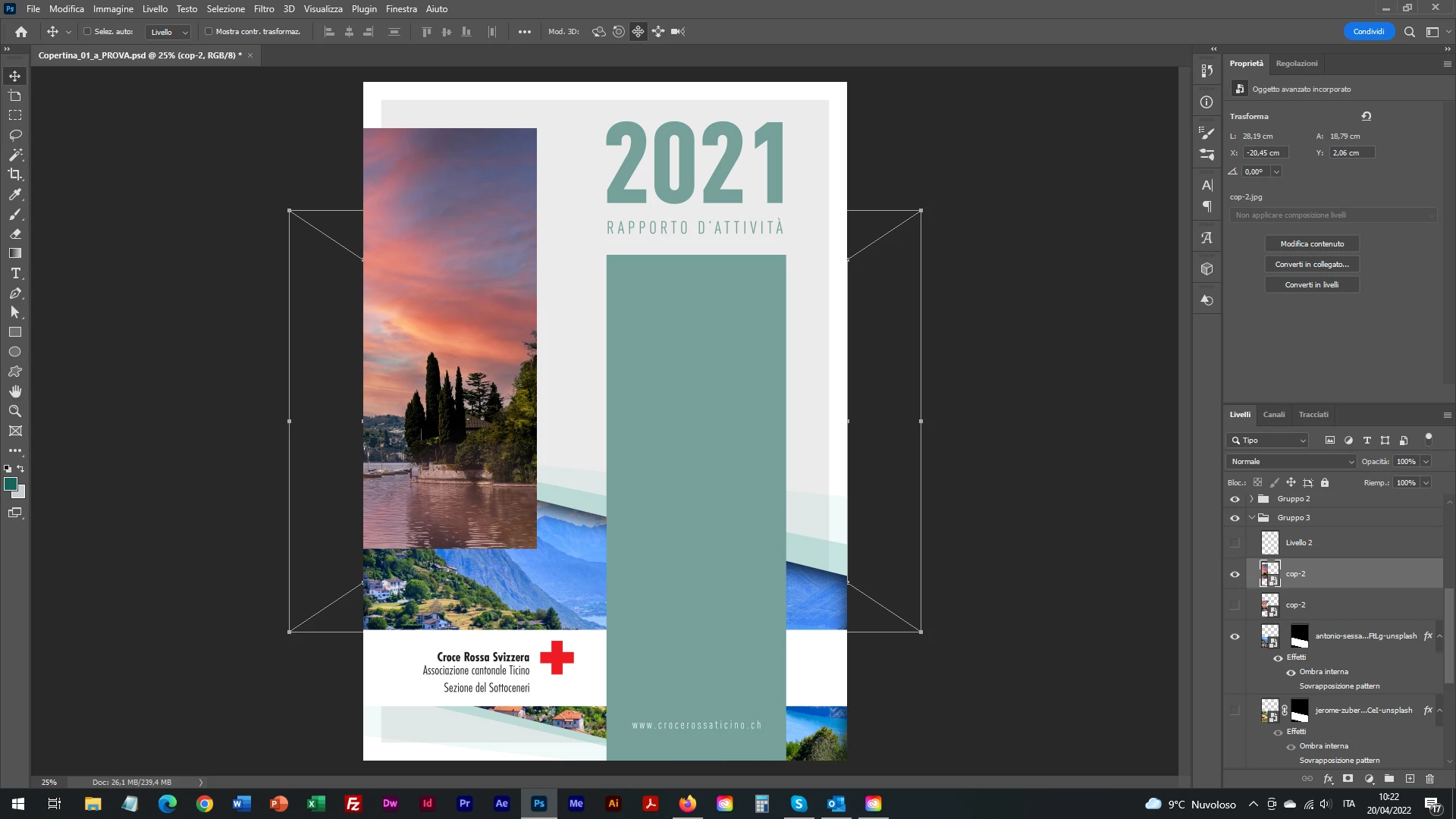The image size is (1456, 819).
Task: Open the Normale blend mode dropdown
Action: pyautogui.click(x=1291, y=461)
